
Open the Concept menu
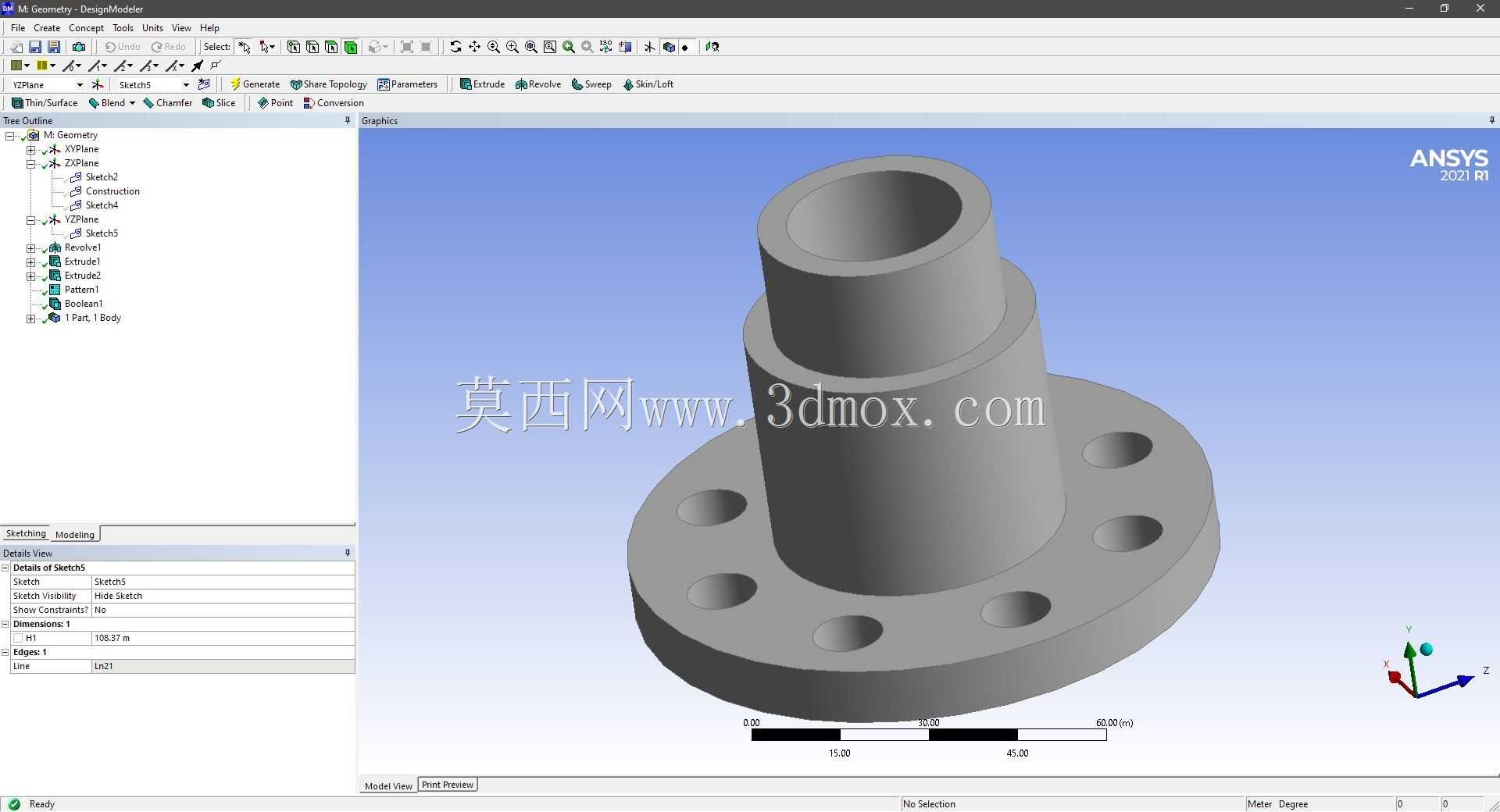coord(86,28)
